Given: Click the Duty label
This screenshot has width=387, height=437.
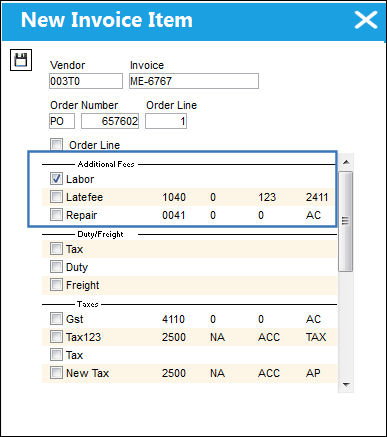Looking at the screenshot, I should tap(77, 267).
